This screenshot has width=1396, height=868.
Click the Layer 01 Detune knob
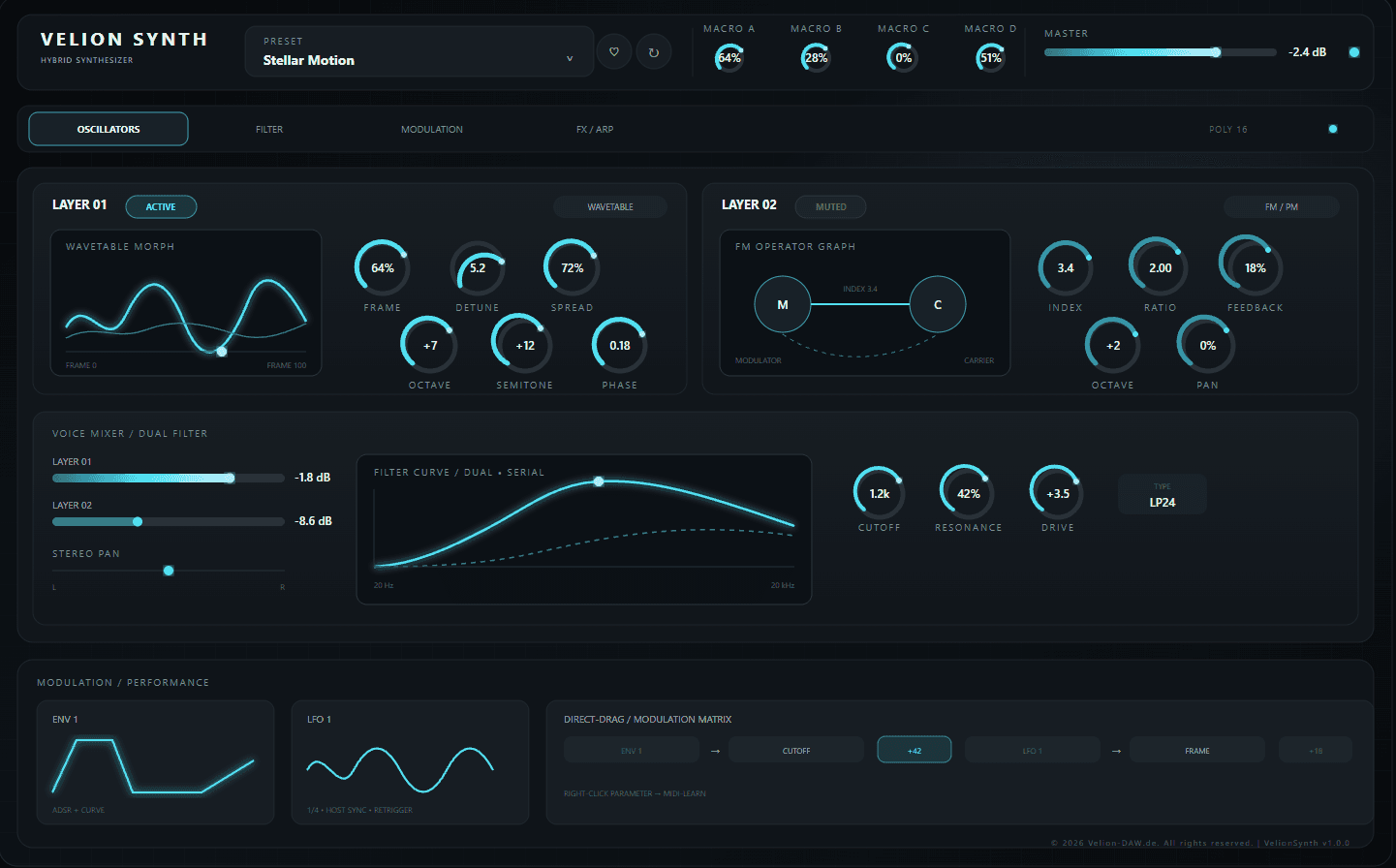pos(478,268)
